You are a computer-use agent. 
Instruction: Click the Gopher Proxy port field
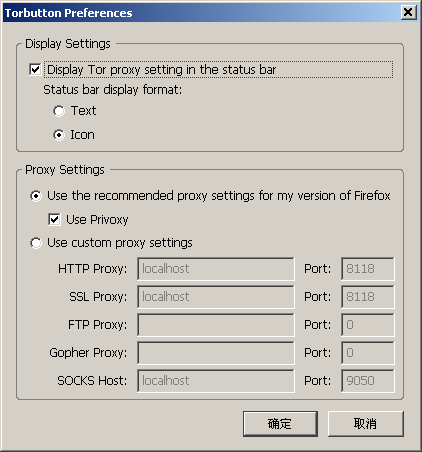[x=368, y=353]
